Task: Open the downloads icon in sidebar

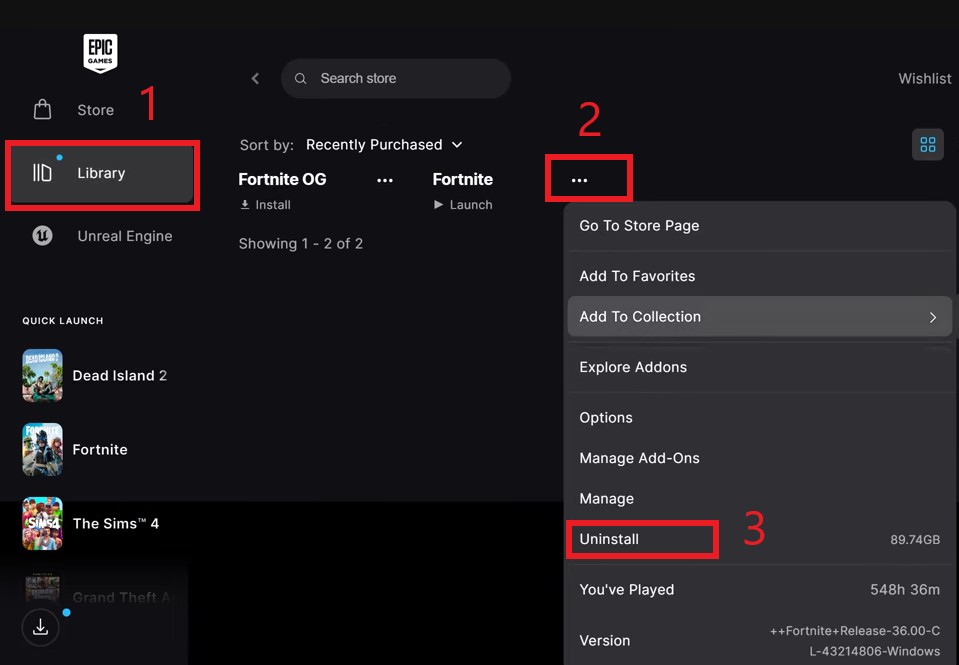Action: tap(40, 627)
